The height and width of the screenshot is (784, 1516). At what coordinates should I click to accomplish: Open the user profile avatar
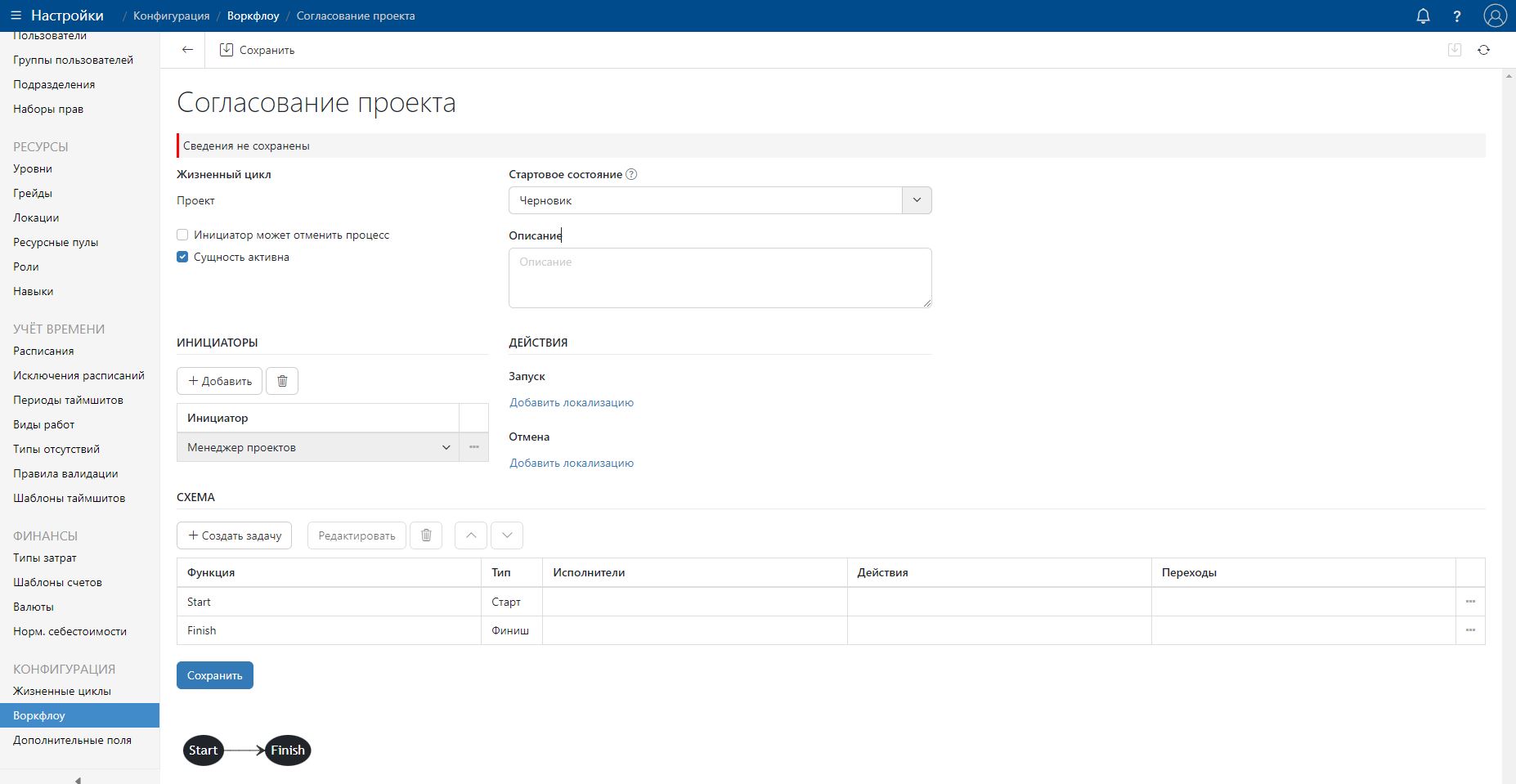coord(1495,16)
